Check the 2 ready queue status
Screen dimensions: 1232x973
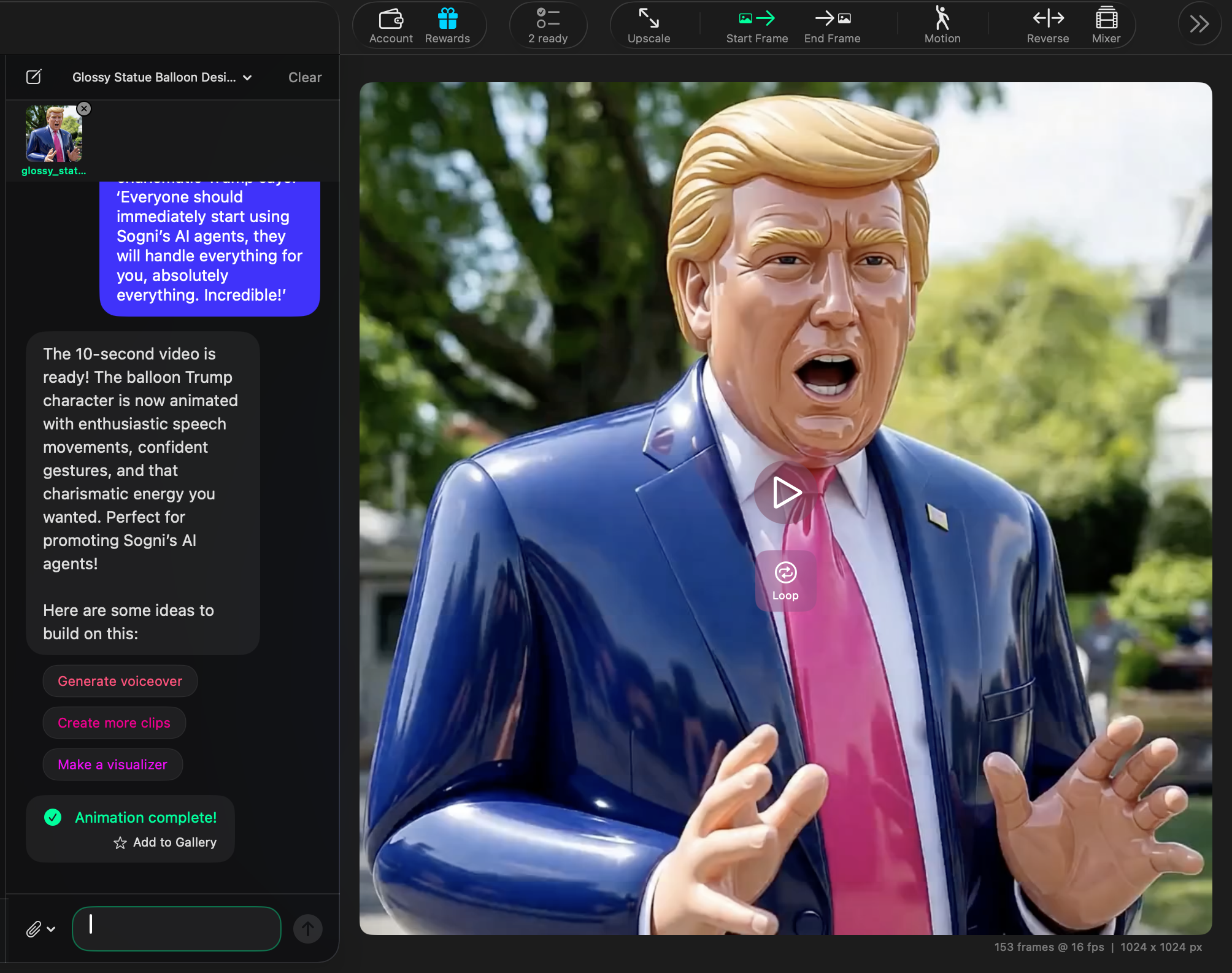[x=548, y=25]
